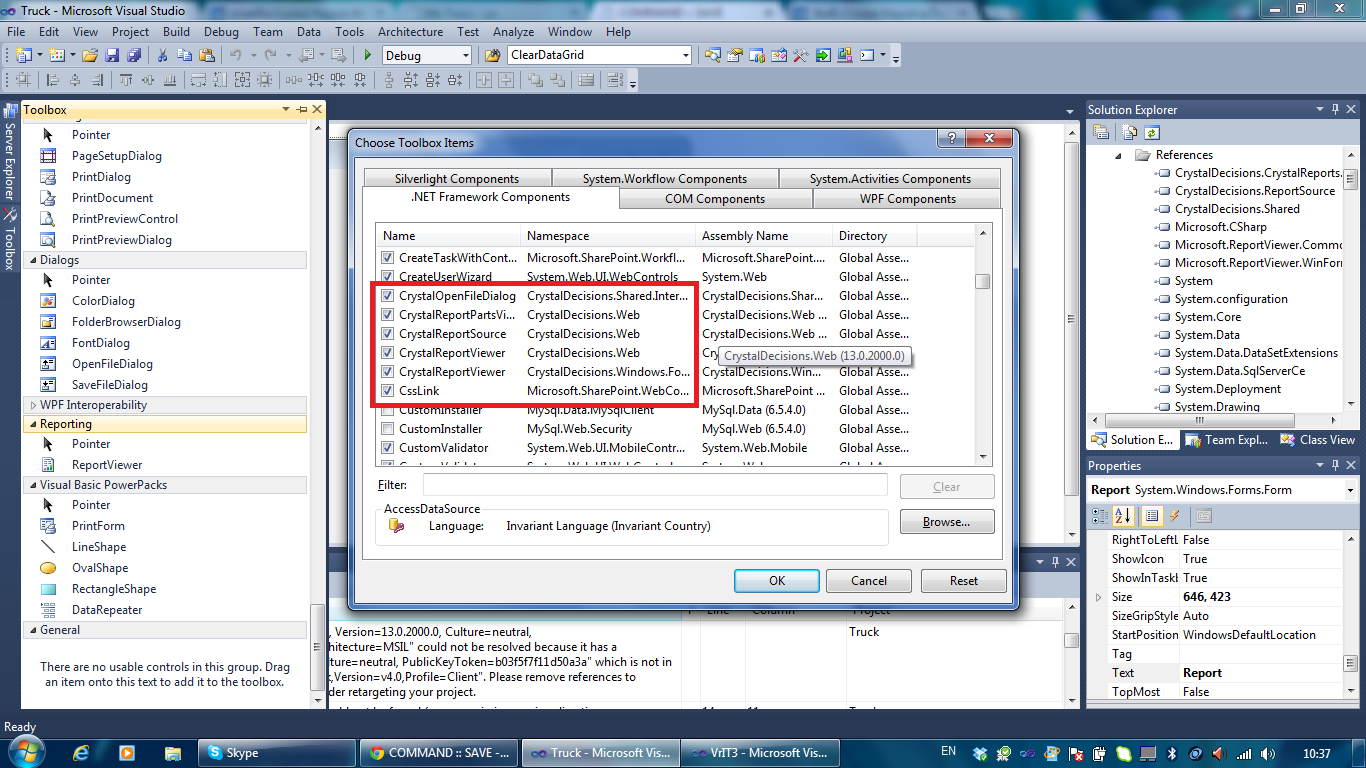Click the dialog Help question mark button
The width and height of the screenshot is (1366, 768).
pos(951,138)
